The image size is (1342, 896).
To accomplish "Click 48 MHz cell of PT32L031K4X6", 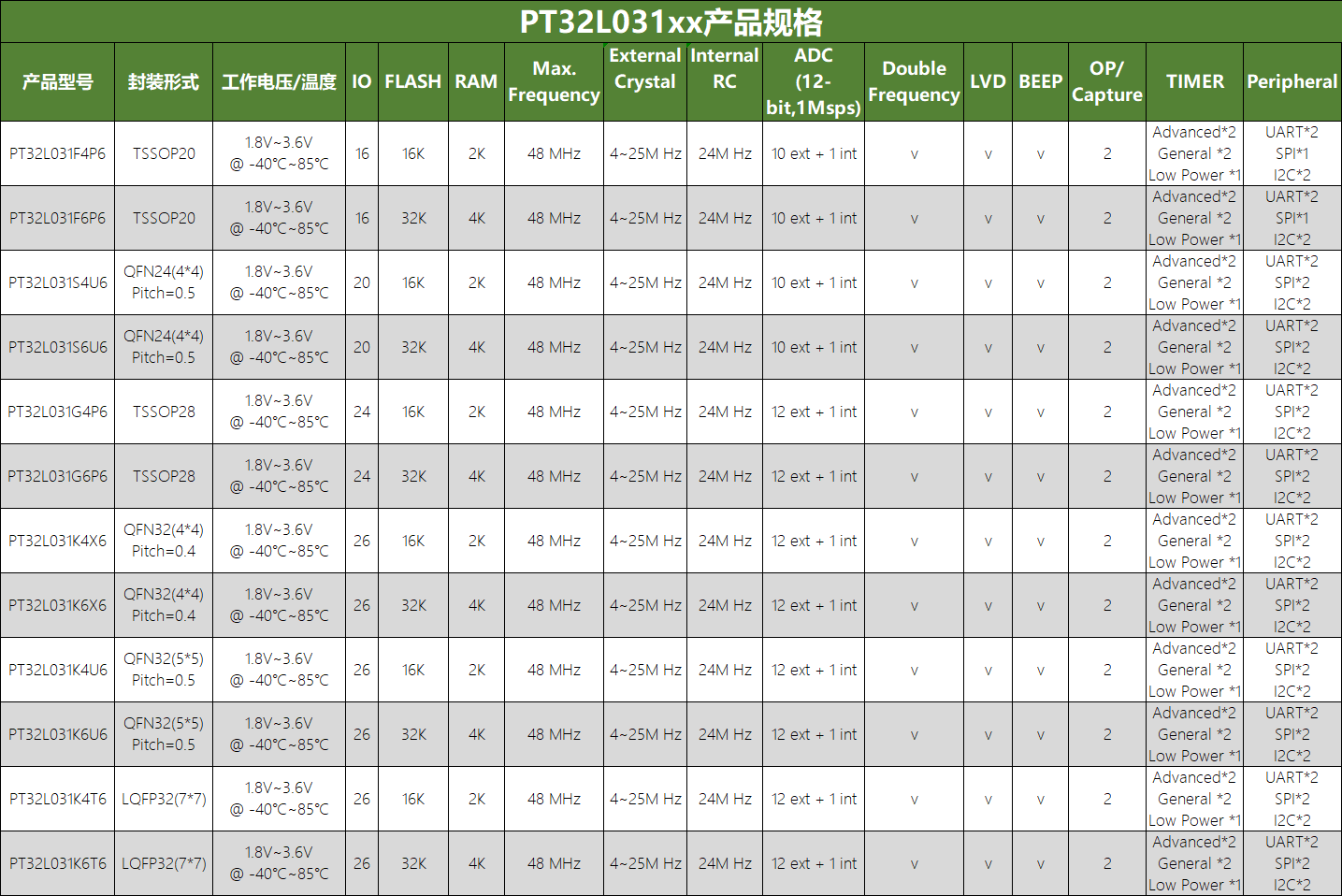I will [554, 541].
